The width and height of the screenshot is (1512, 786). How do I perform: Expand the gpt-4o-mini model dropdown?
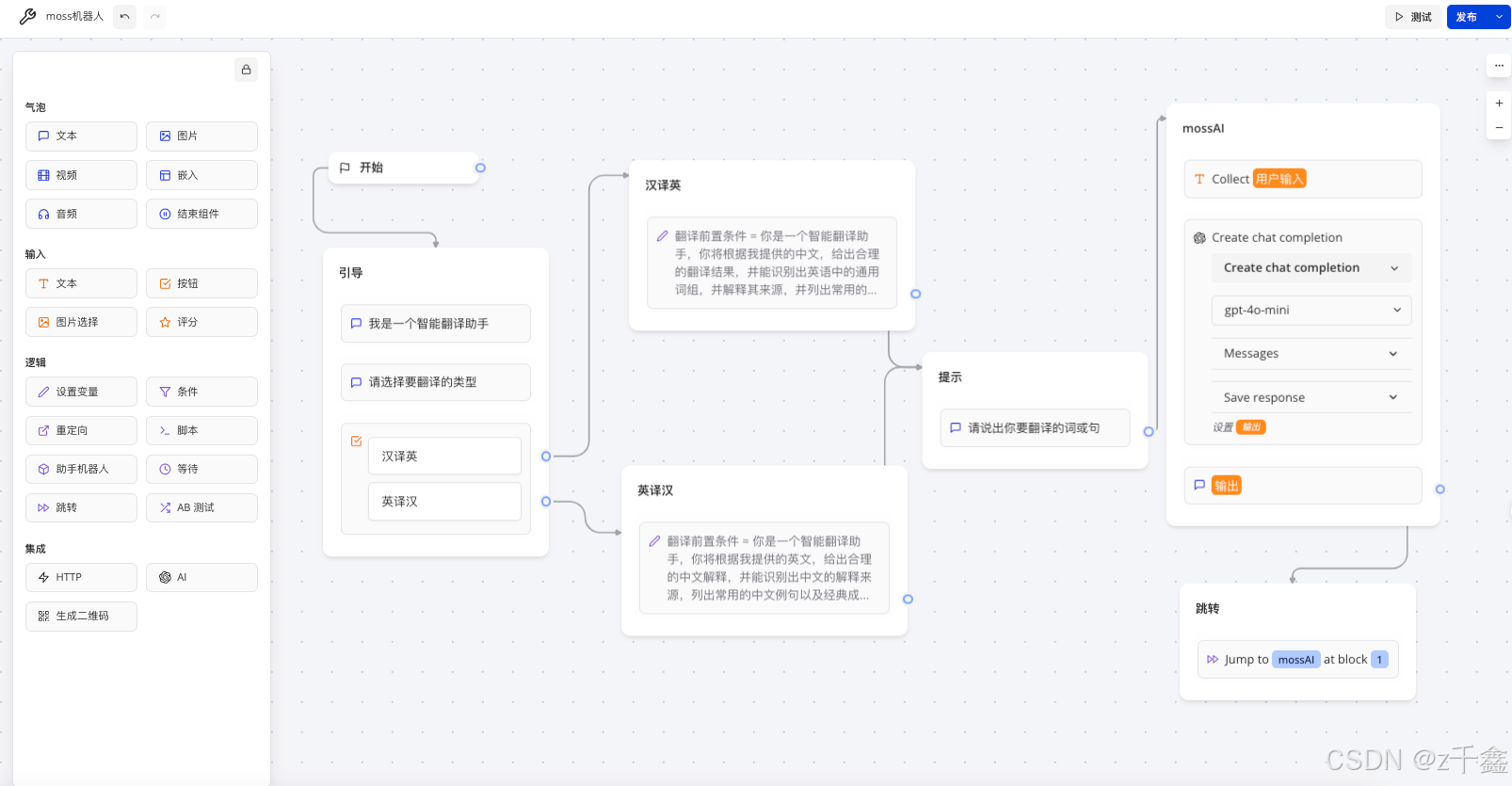(x=1311, y=310)
